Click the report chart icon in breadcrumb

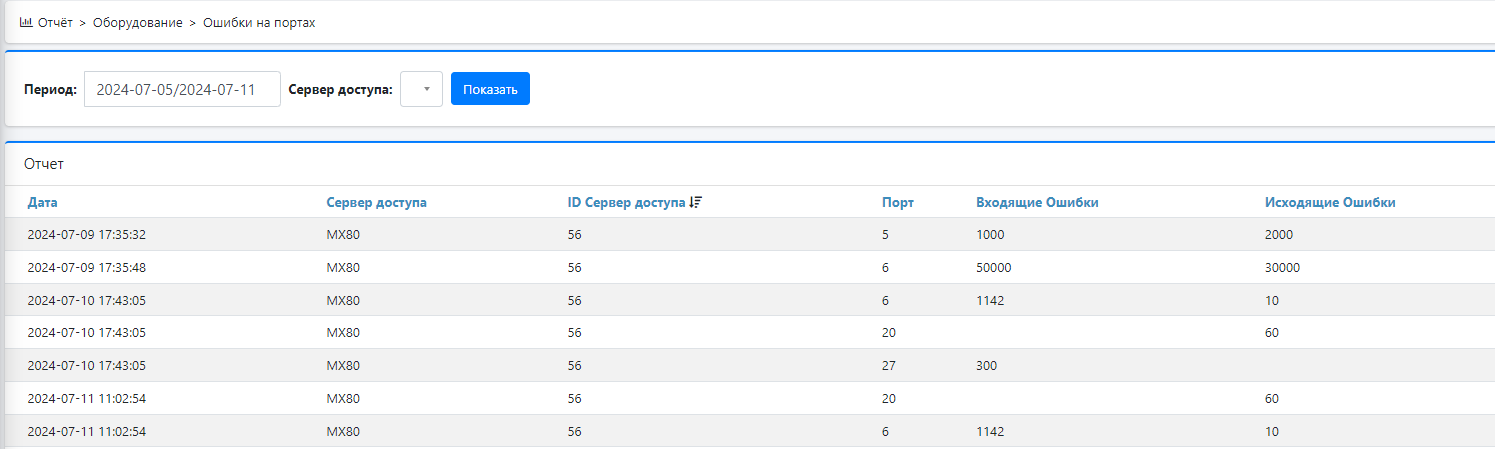coord(27,22)
